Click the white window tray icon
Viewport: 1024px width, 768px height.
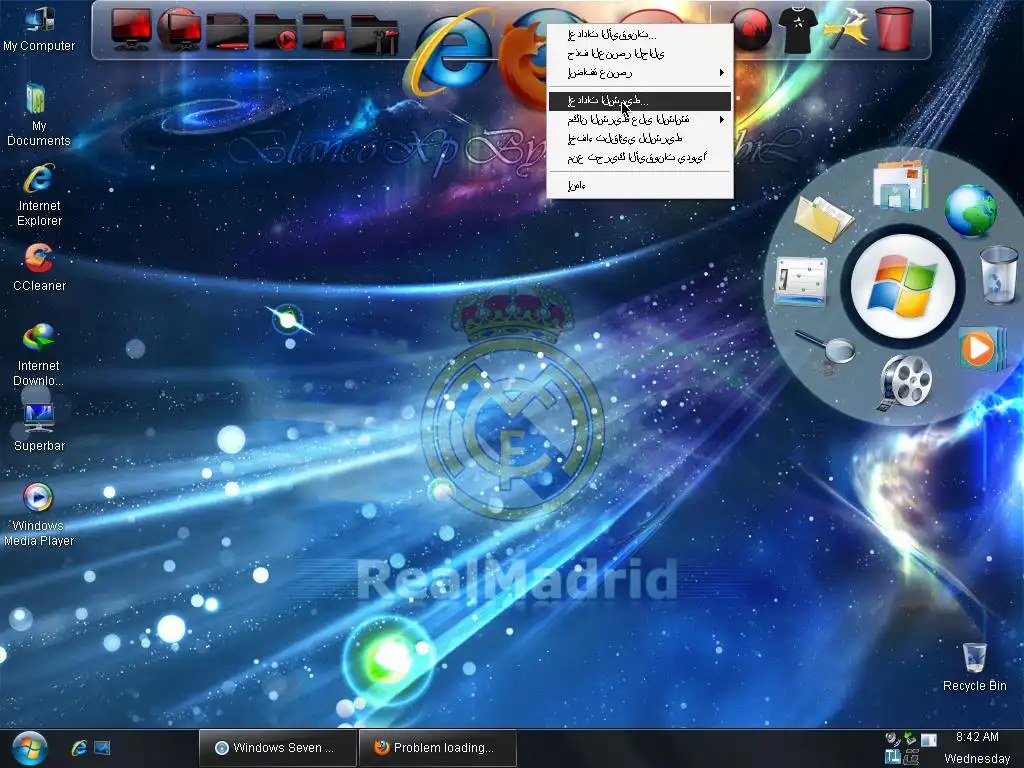tap(929, 740)
